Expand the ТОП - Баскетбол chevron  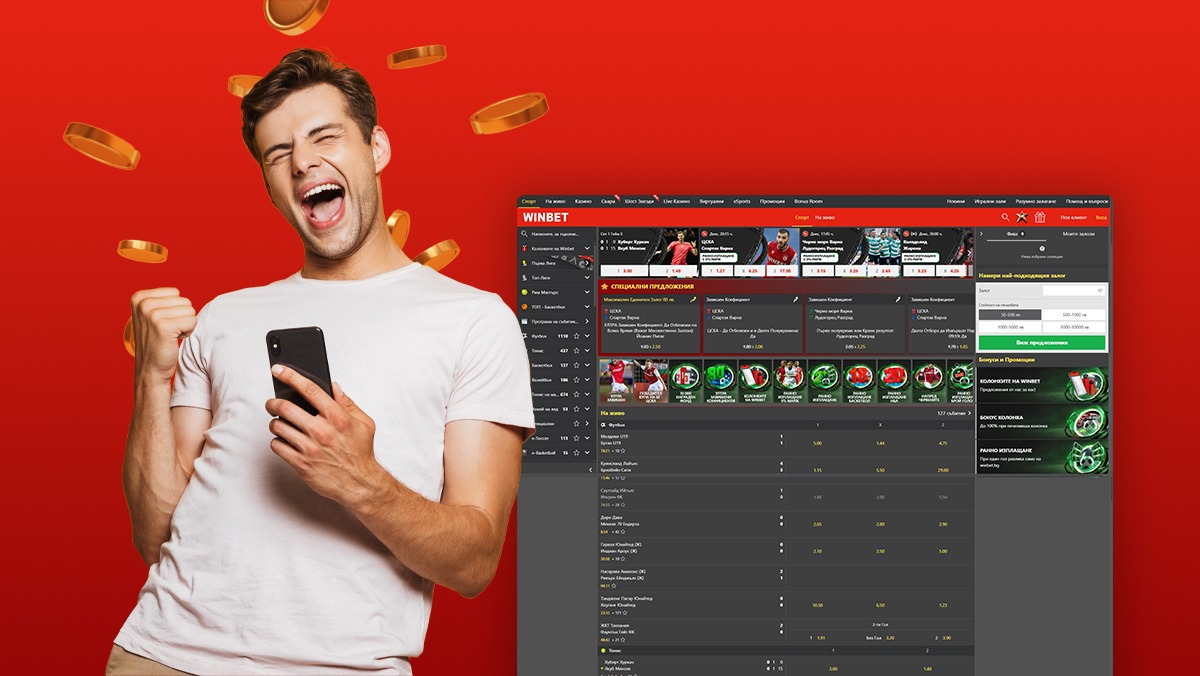point(588,306)
